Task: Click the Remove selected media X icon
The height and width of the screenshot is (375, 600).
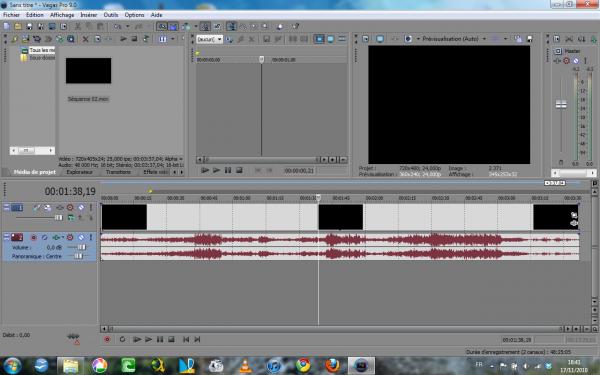Action: click(86, 39)
